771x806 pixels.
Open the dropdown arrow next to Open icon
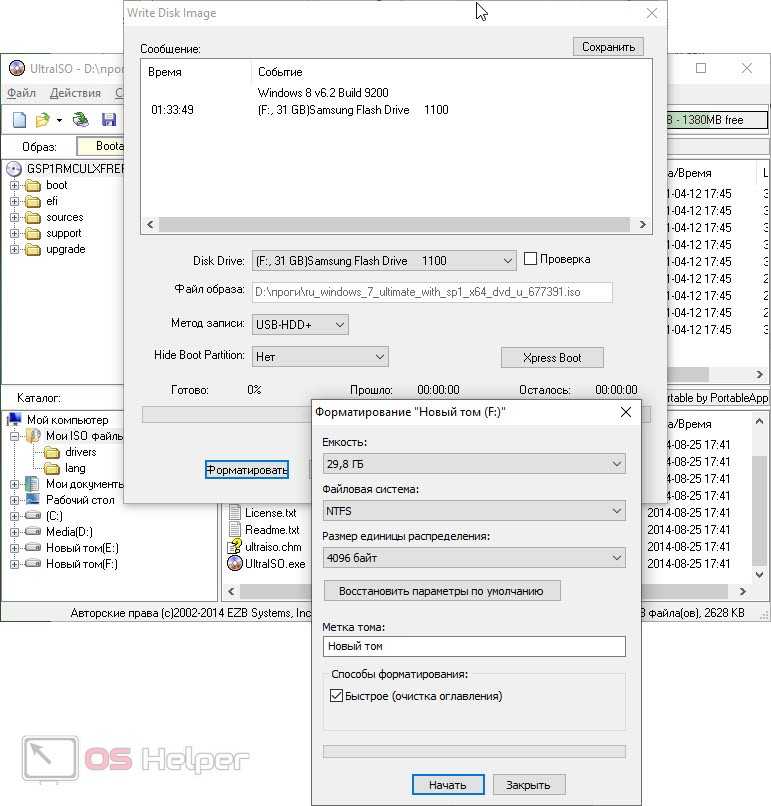[60, 120]
